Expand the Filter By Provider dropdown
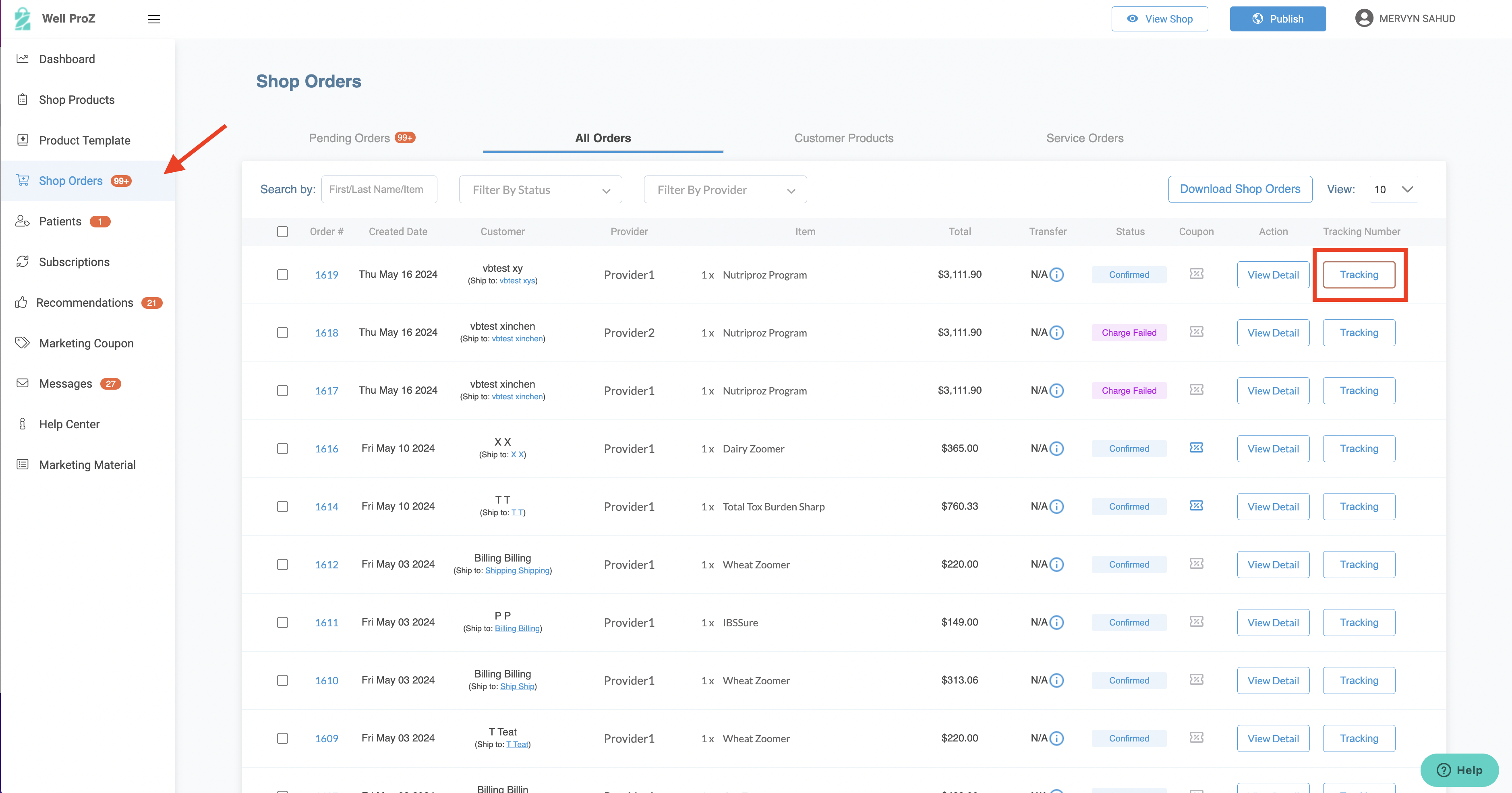The height and width of the screenshot is (793, 1512). (x=725, y=190)
